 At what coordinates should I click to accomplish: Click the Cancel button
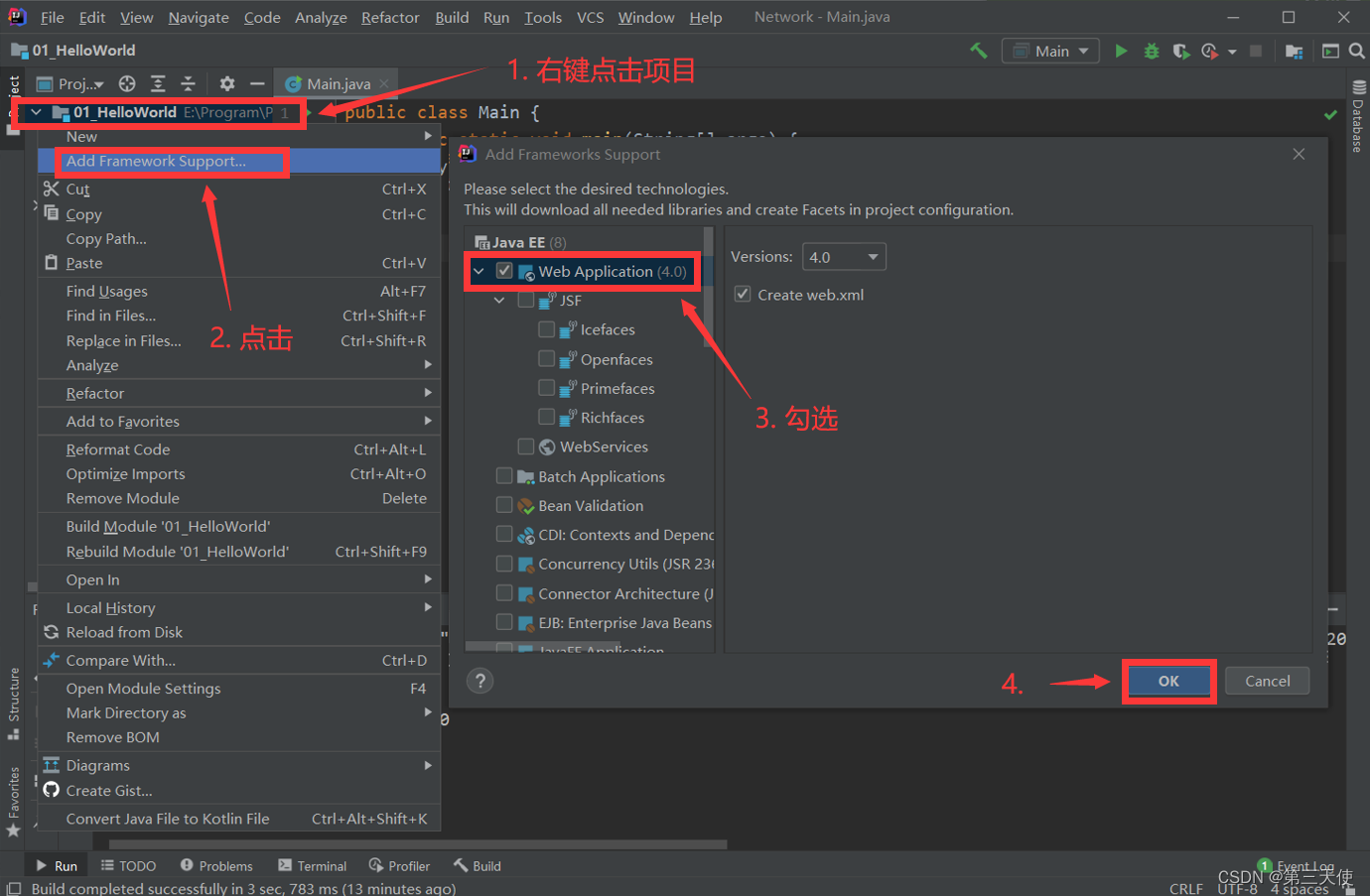pos(1267,681)
